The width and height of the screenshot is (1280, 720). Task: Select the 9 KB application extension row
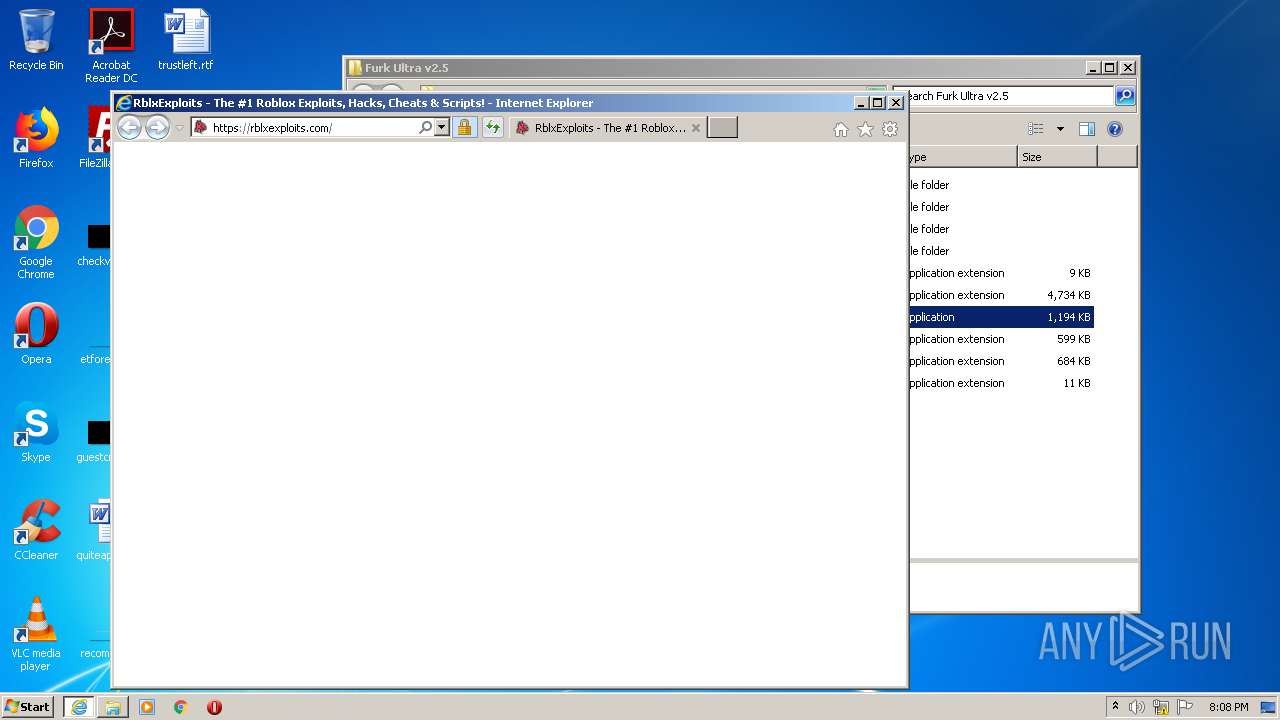[x=1001, y=273]
